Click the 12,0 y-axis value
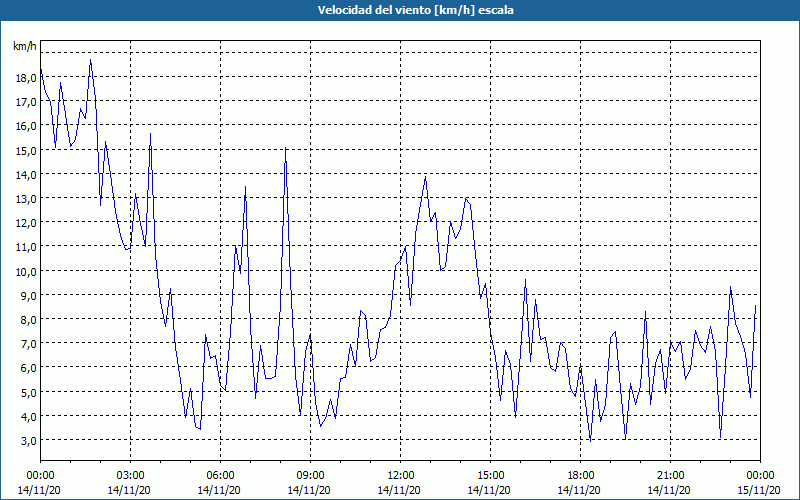 point(26,223)
